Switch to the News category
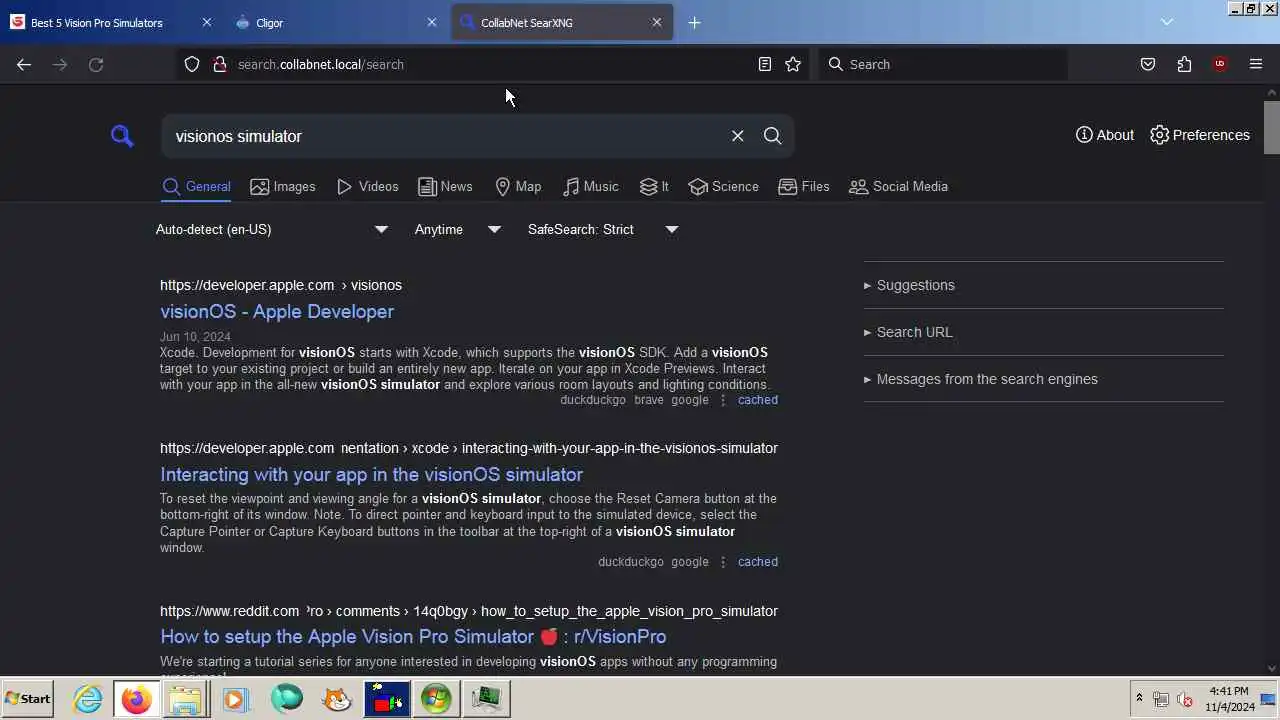This screenshot has height=720, width=1280. [445, 186]
